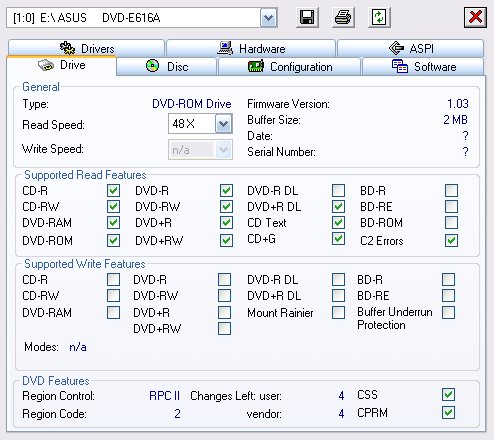Close the window with red X
Screen dimensions: 494x440
[475, 17]
